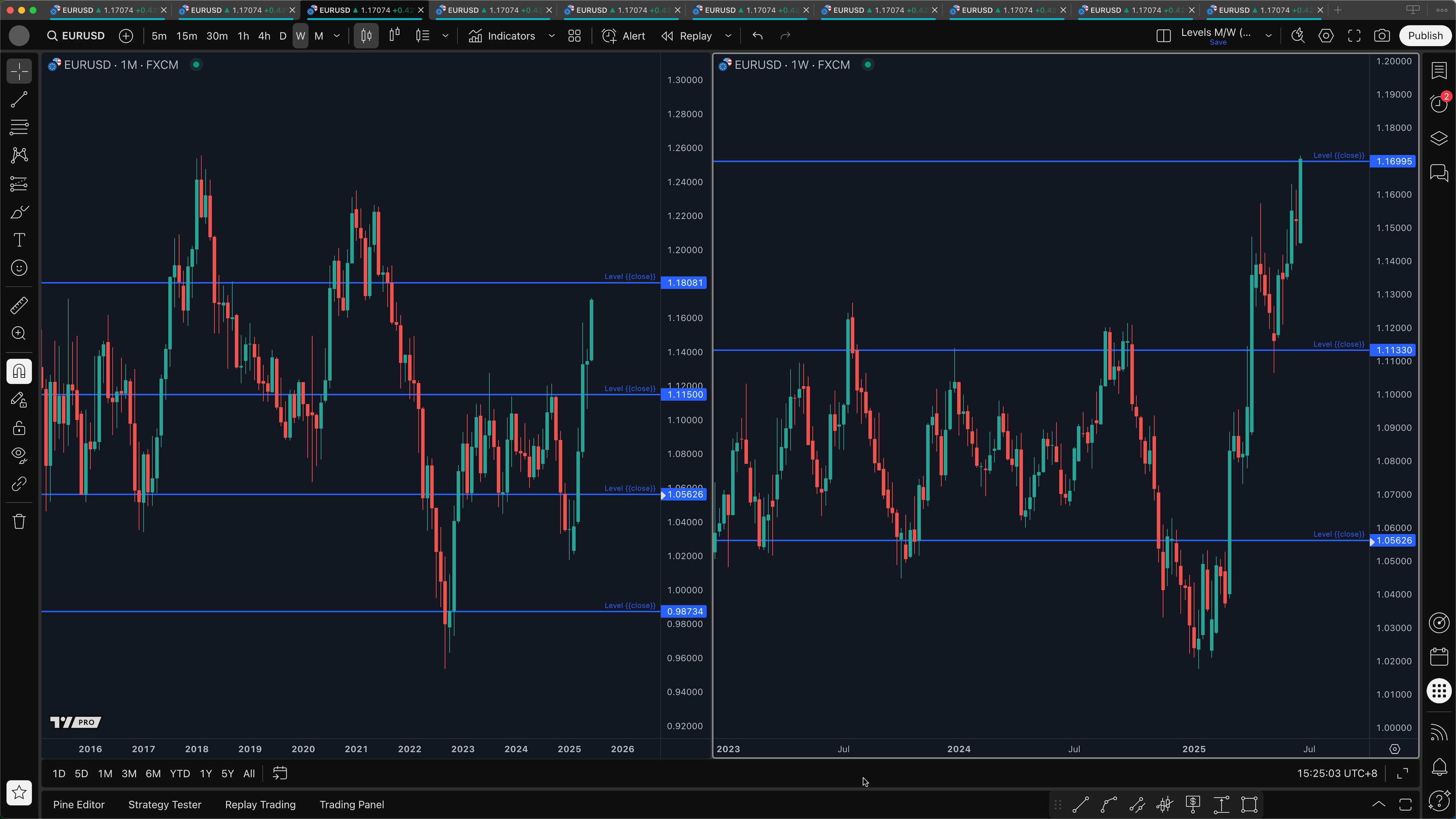The height and width of the screenshot is (819, 1456).
Task: Take a chart snapshot with camera icon
Action: 1382,36
